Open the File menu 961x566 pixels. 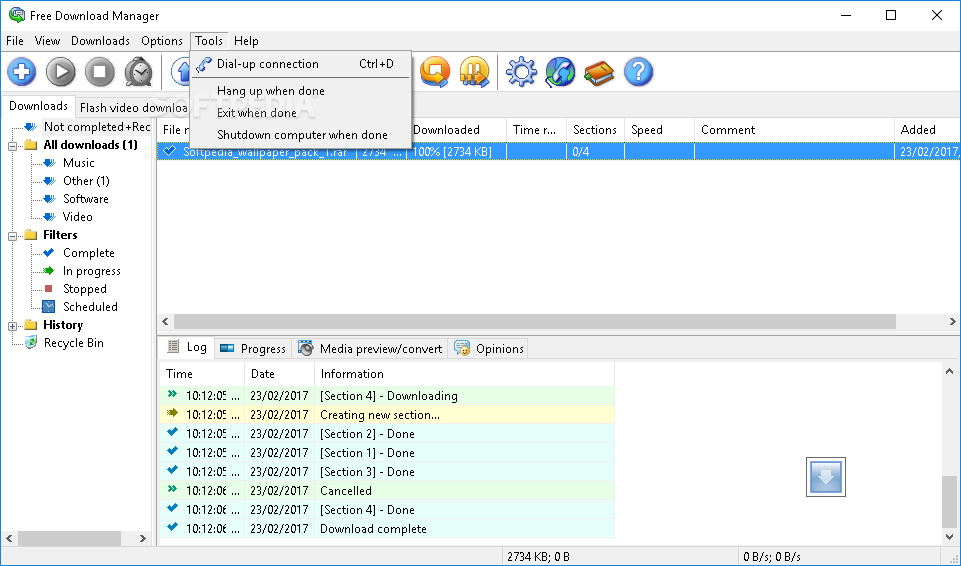pos(15,41)
